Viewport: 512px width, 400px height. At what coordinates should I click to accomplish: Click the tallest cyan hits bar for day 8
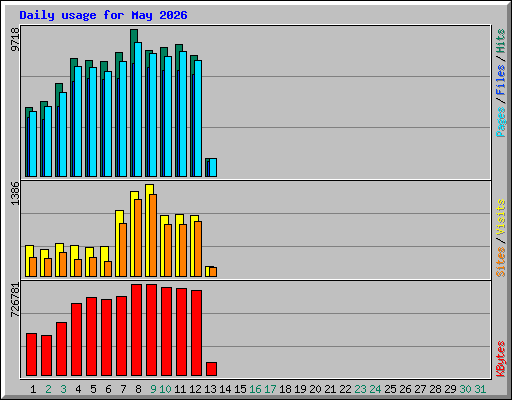click(138, 109)
